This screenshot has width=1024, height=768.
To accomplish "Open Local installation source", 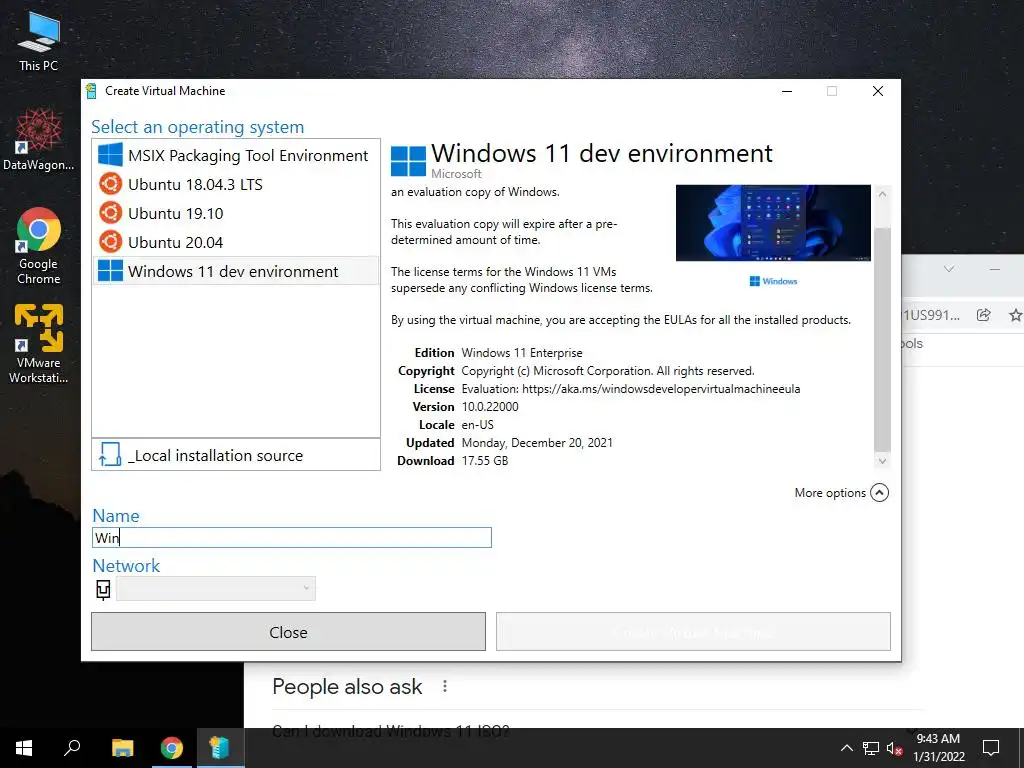I will pos(236,455).
